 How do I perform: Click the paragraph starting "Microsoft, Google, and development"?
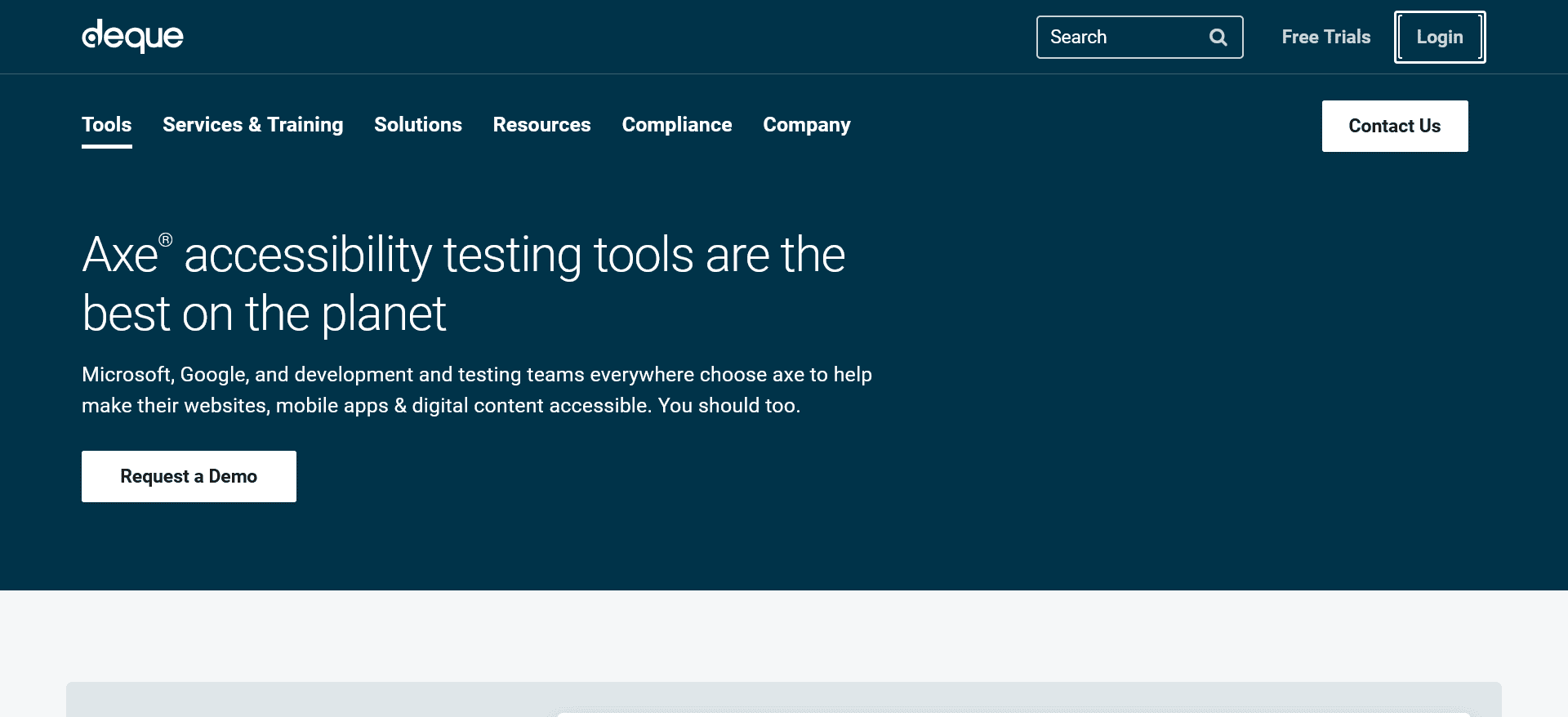[x=477, y=390]
